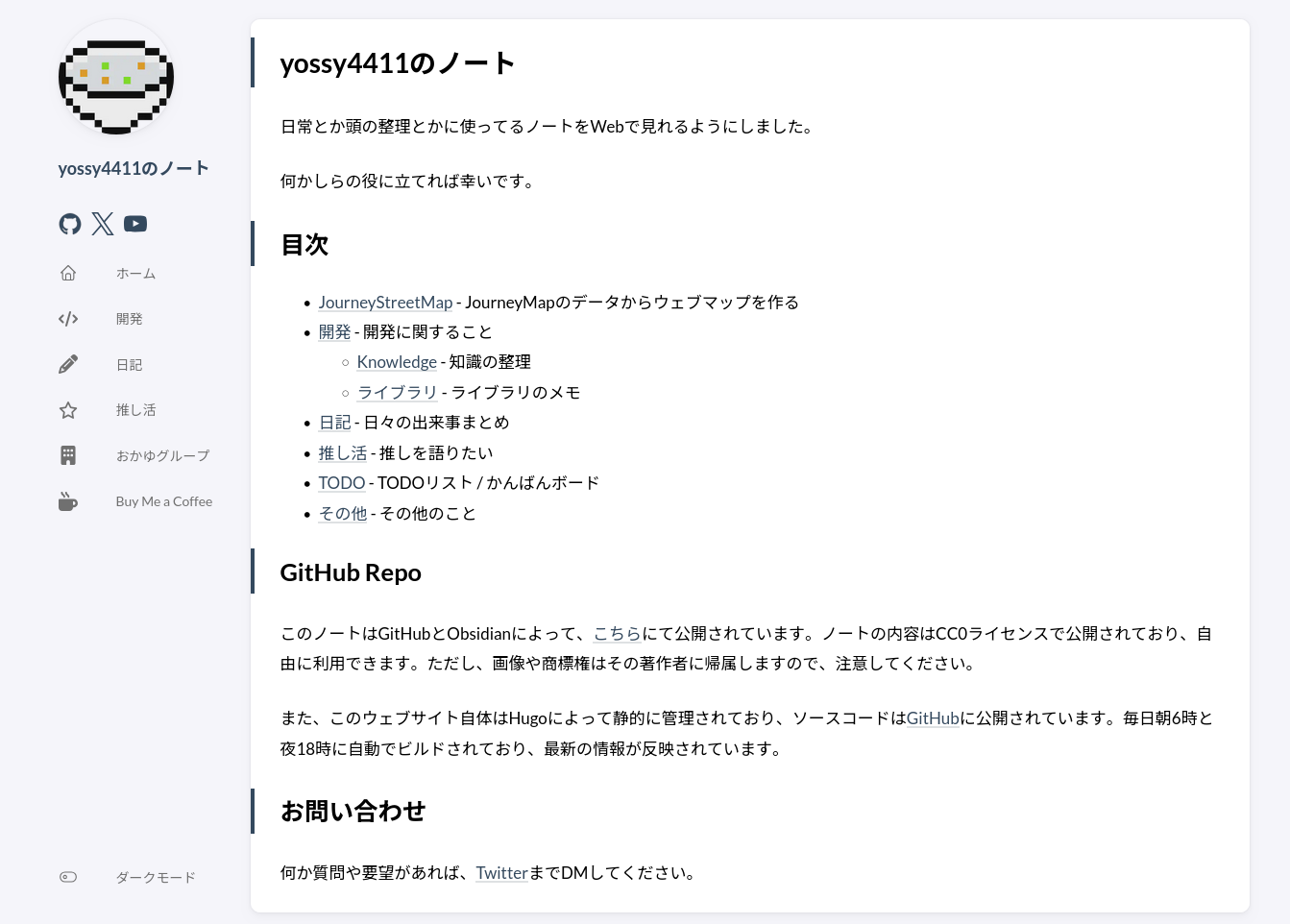Open the ライブラリ link
Screen dimensions: 1290x924
click(397, 393)
